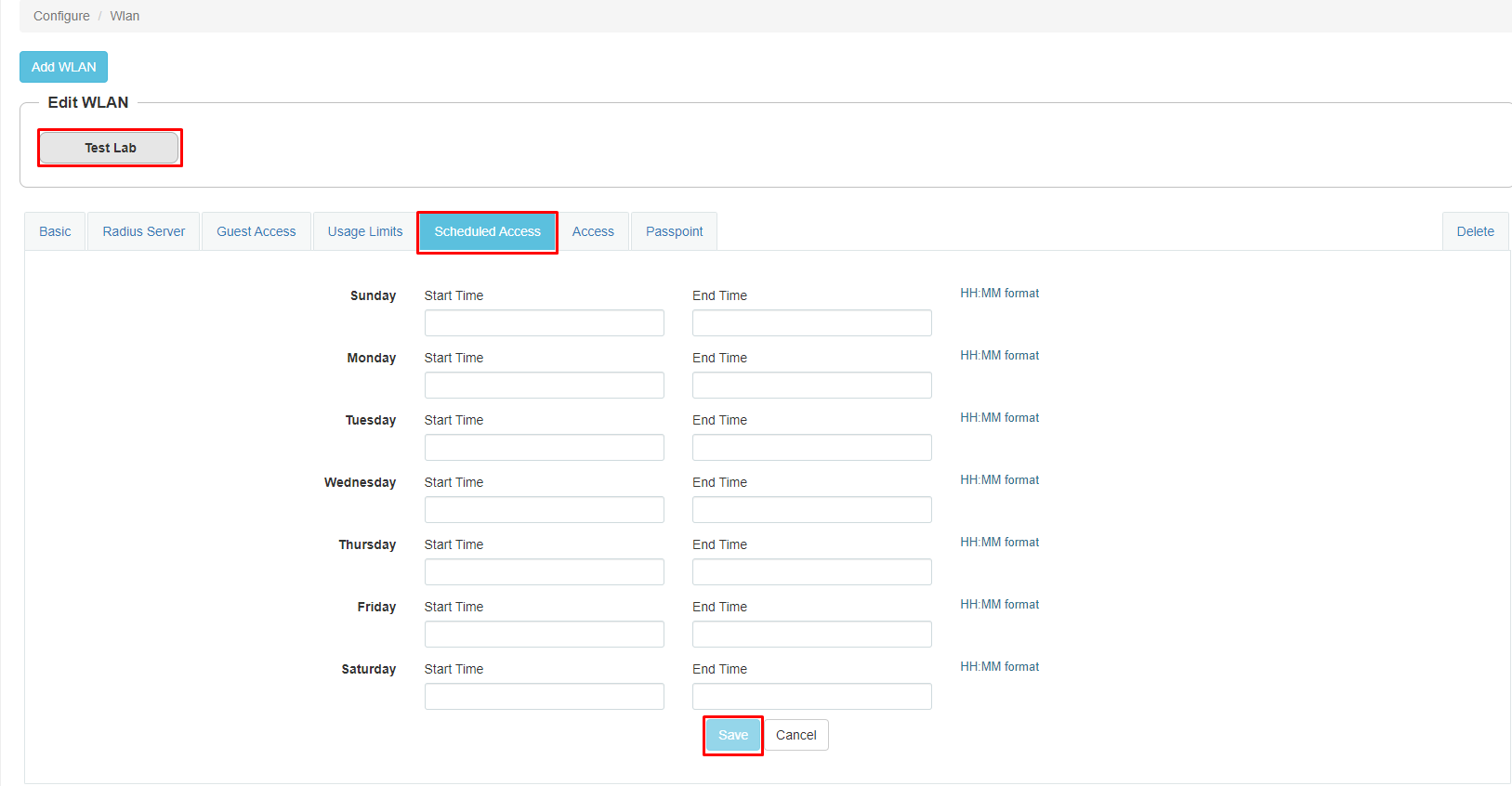Click the Friday Start Time input
This screenshot has width=1512, height=786.
(x=545, y=635)
